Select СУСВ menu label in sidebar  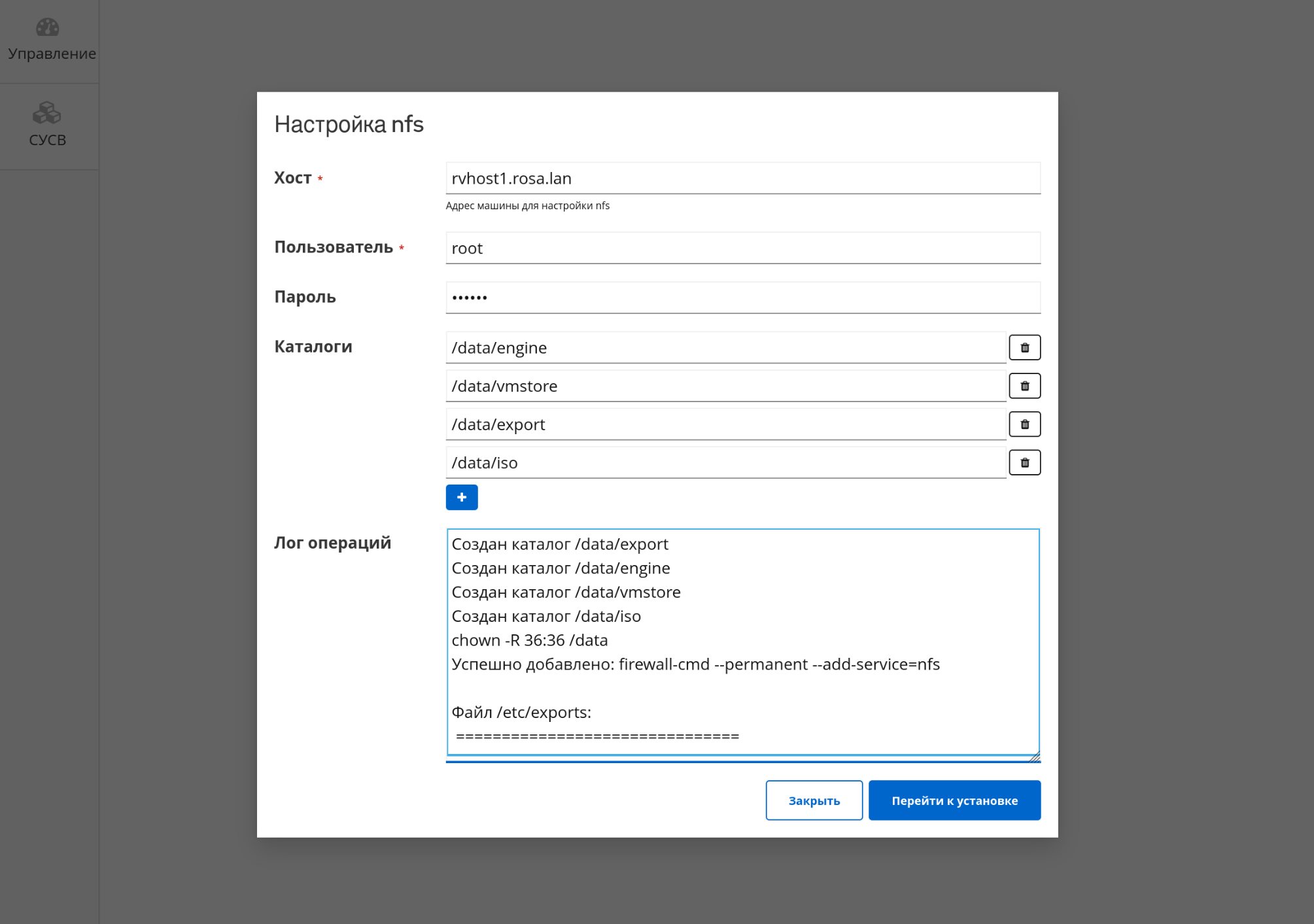48,140
